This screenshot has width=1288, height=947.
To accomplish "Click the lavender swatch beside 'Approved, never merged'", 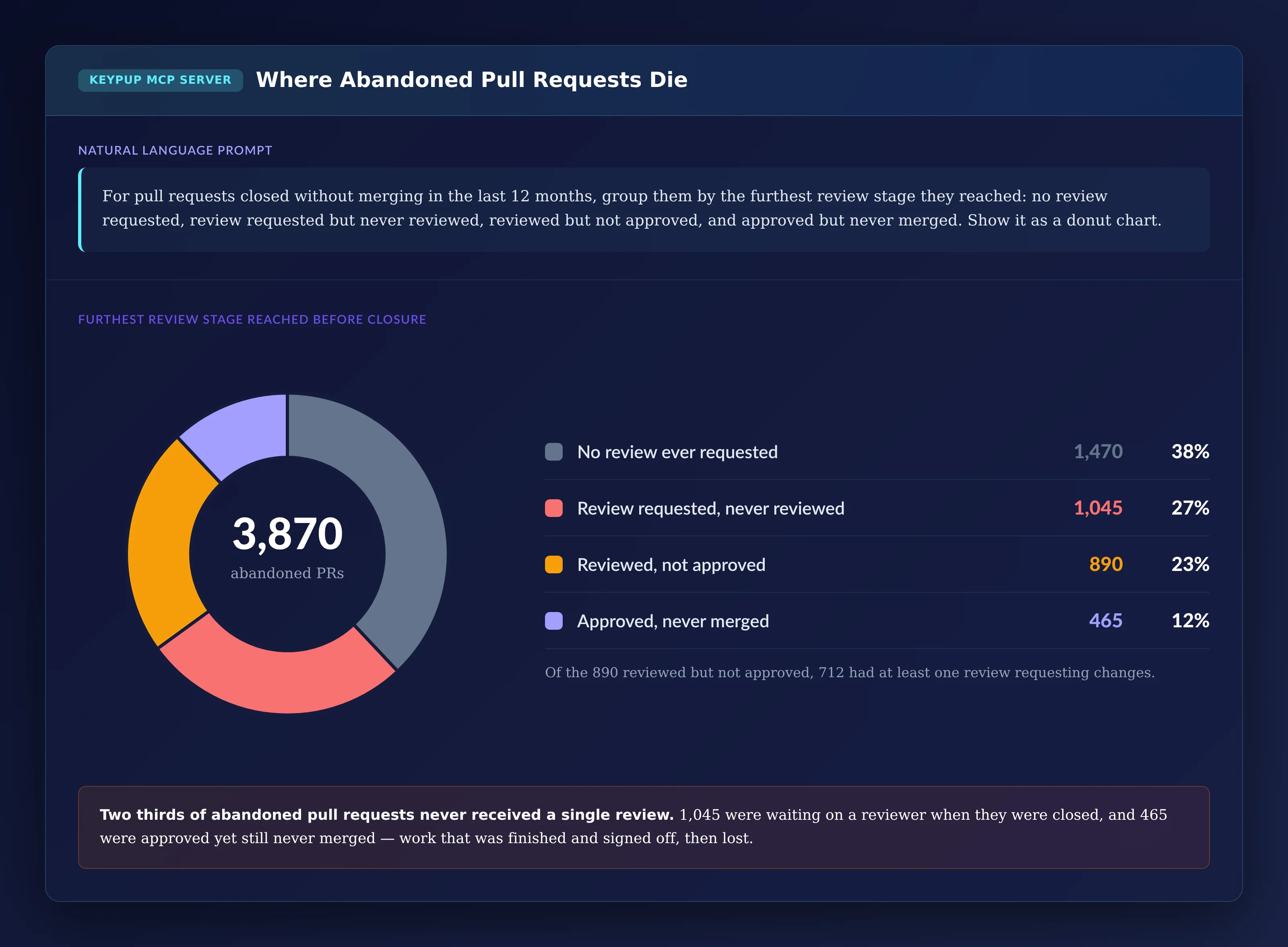I will pos(553,621).
